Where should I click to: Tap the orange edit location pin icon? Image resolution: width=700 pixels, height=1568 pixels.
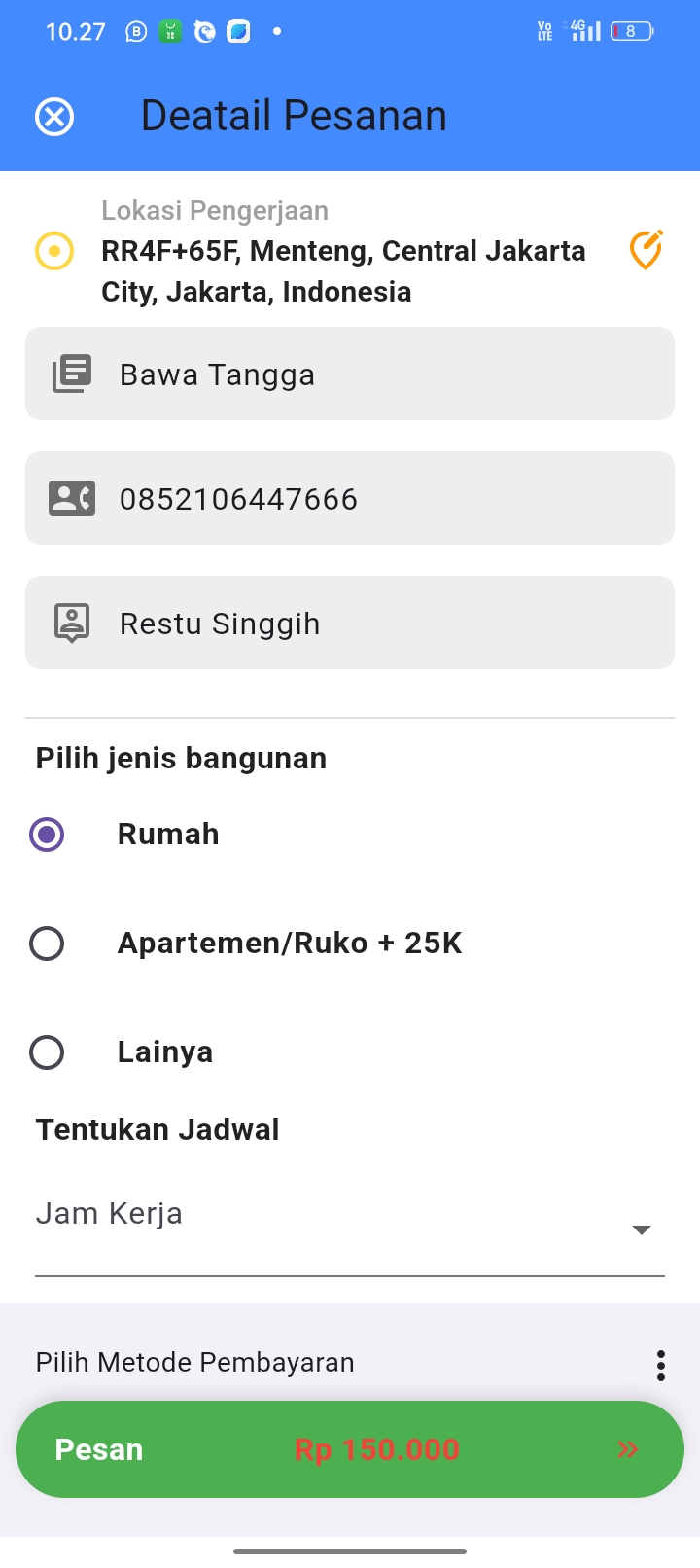coord(646,250)
